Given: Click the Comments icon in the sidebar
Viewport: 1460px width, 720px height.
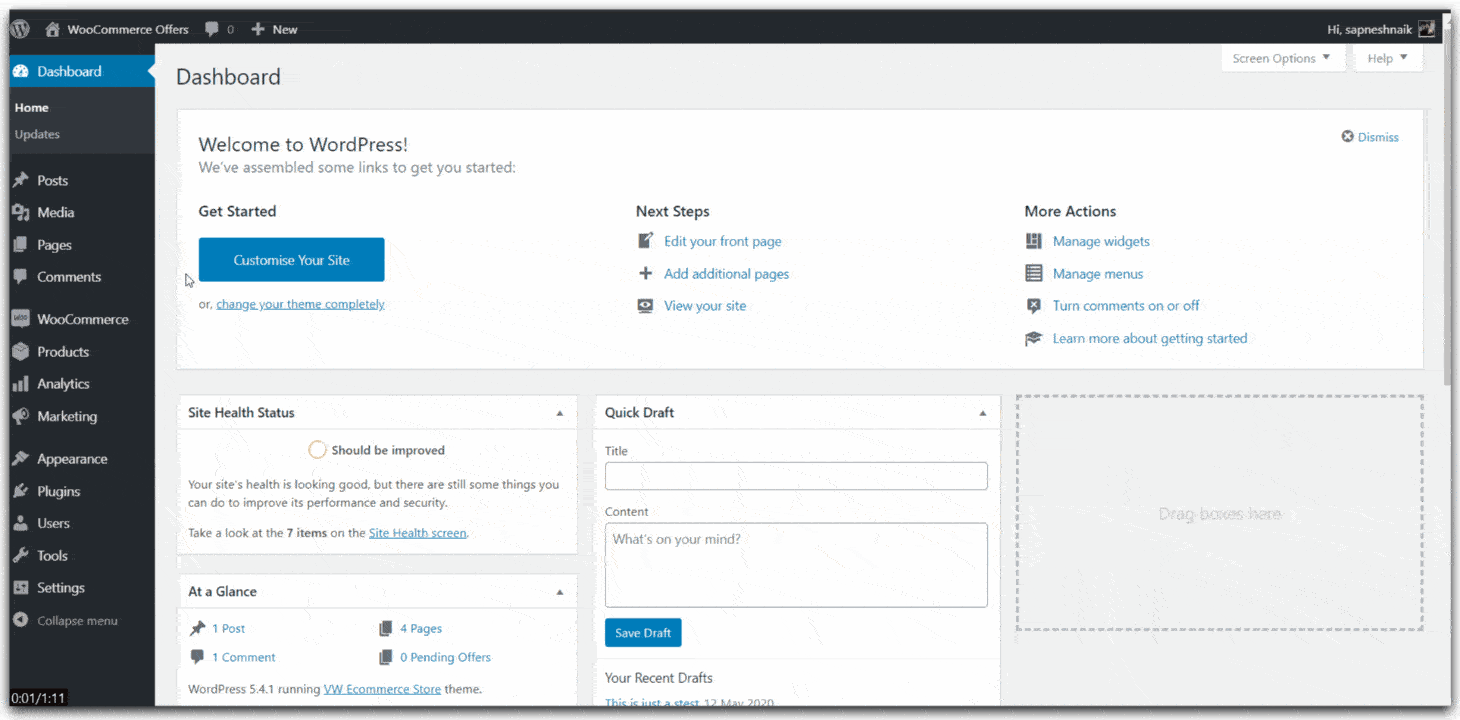Looking at the screenshot, I should tap(20, 277).
